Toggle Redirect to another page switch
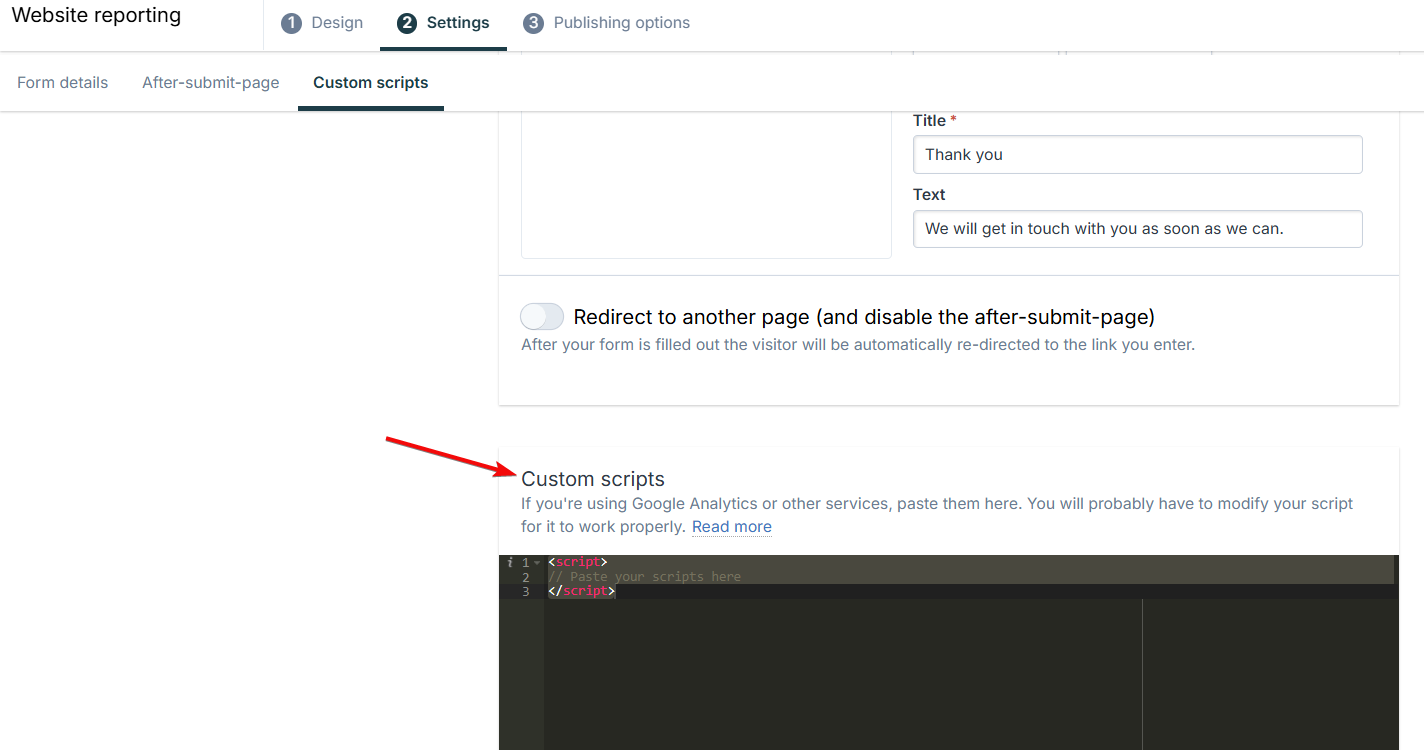 tap(542, 317)
